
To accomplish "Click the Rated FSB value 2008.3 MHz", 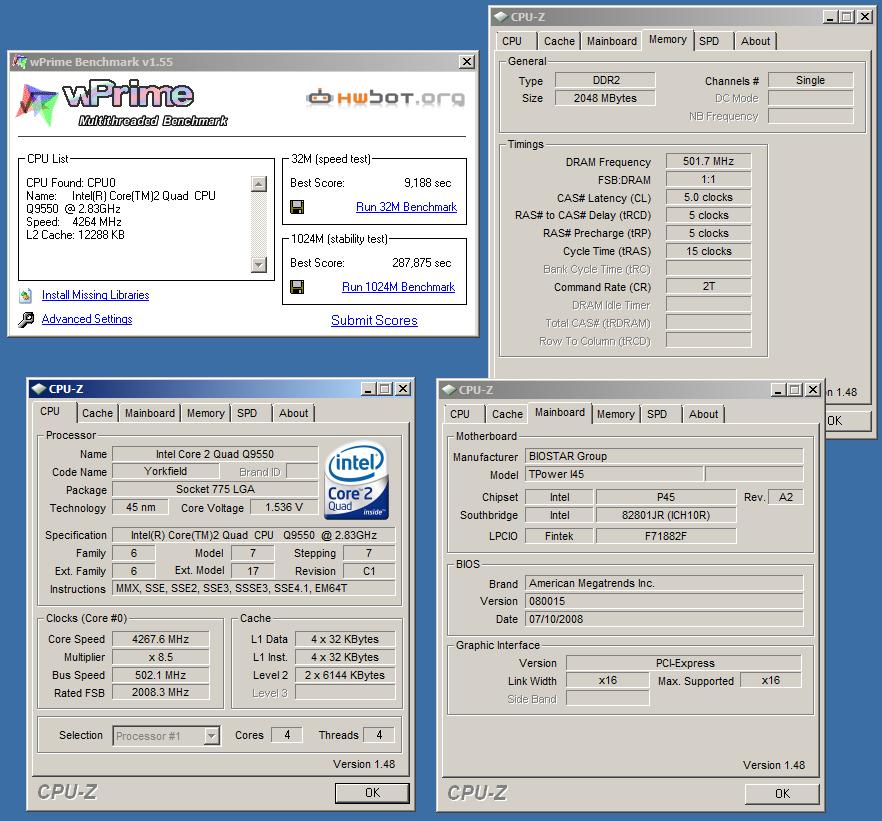I will coord(161,693).
